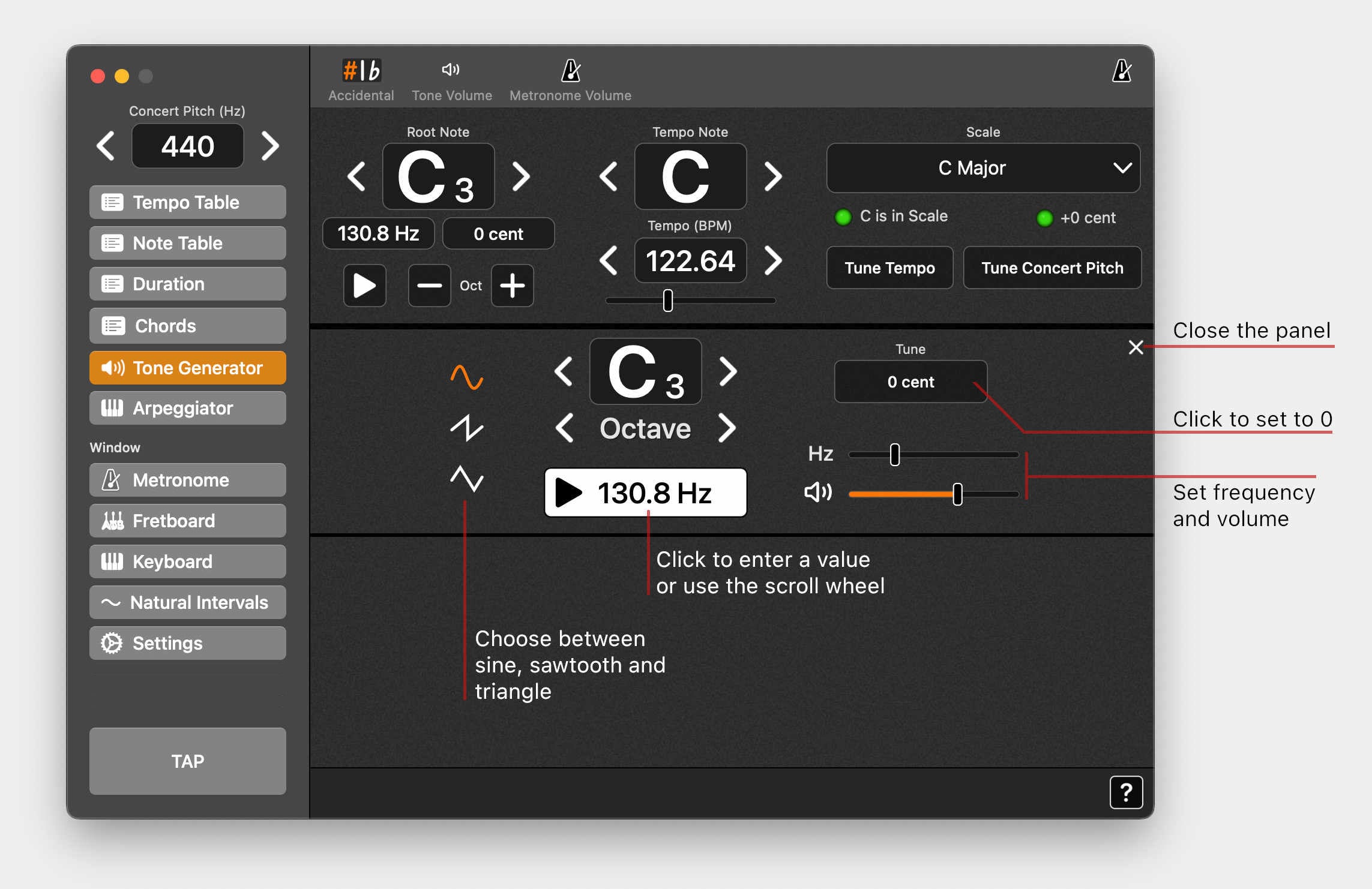Screen dimensions: 1372x889
Task: Raise root note octave with plus button
Action: click(512, 286)
